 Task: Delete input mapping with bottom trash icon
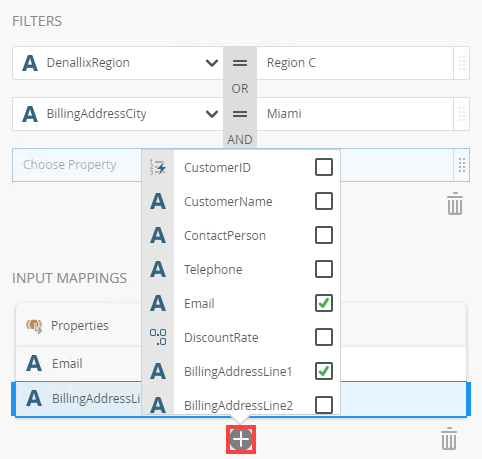[449, 438]
